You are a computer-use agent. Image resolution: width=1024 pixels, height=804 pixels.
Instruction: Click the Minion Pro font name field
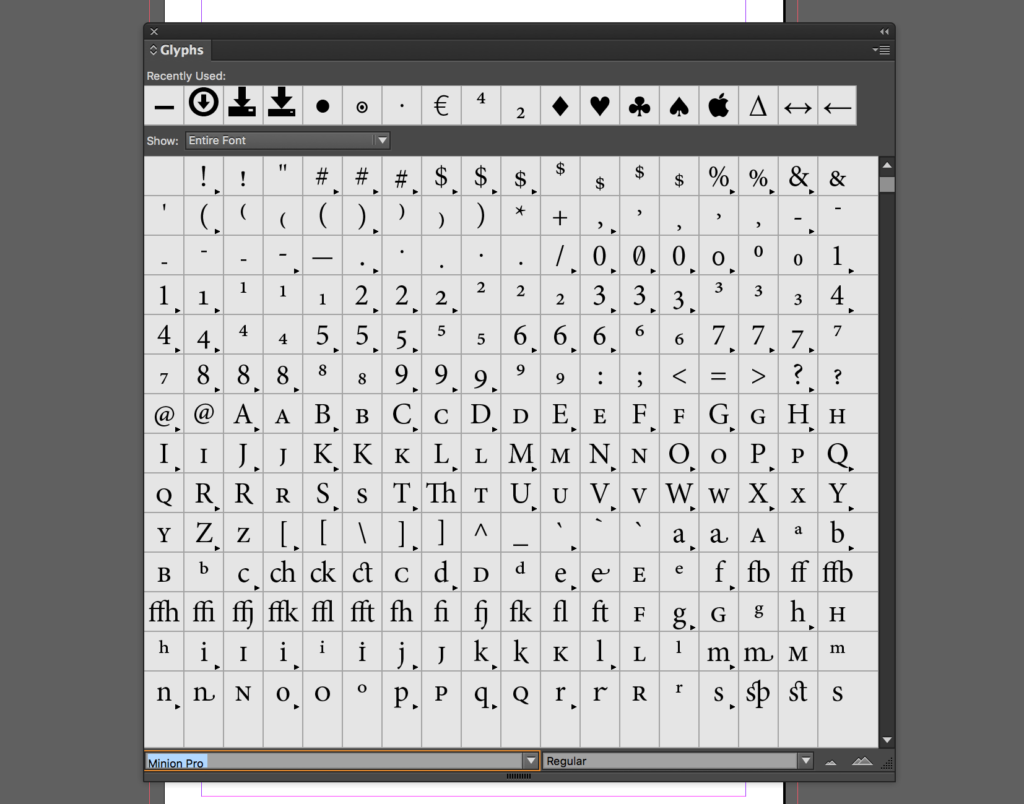300,761
